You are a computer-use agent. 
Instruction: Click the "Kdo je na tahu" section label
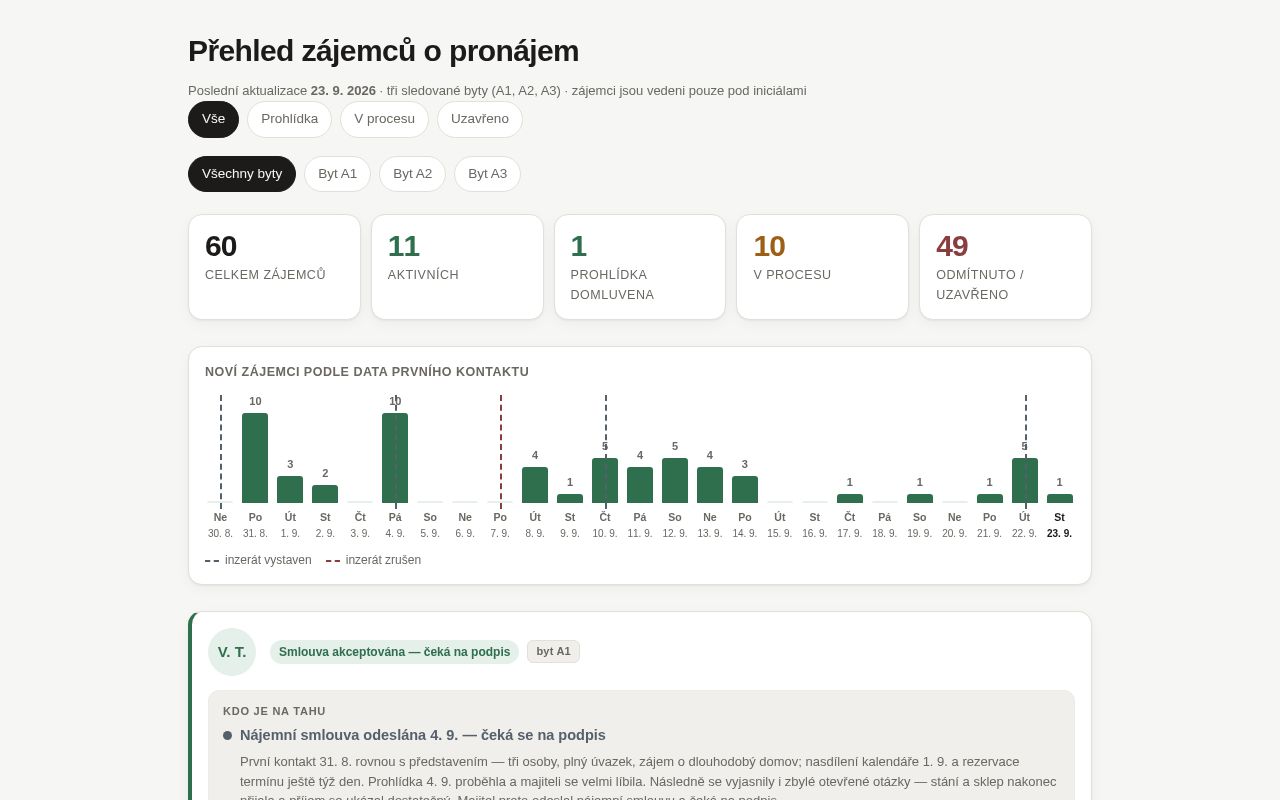pos(274,711)
